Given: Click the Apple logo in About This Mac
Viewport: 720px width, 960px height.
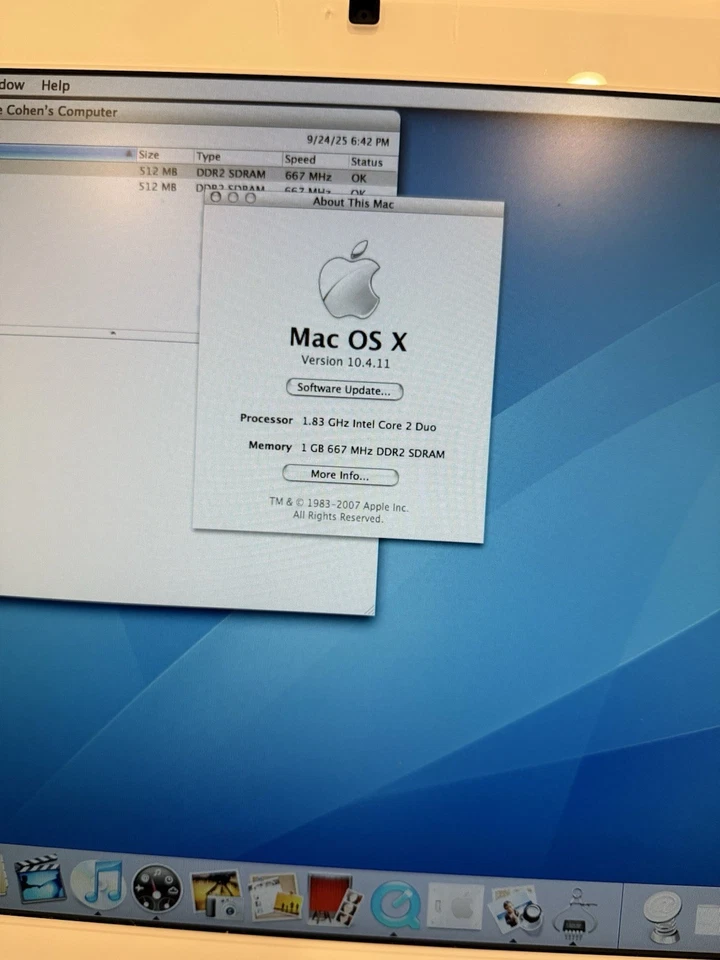Looking at the screenshot, I should (x=350, y=280).
